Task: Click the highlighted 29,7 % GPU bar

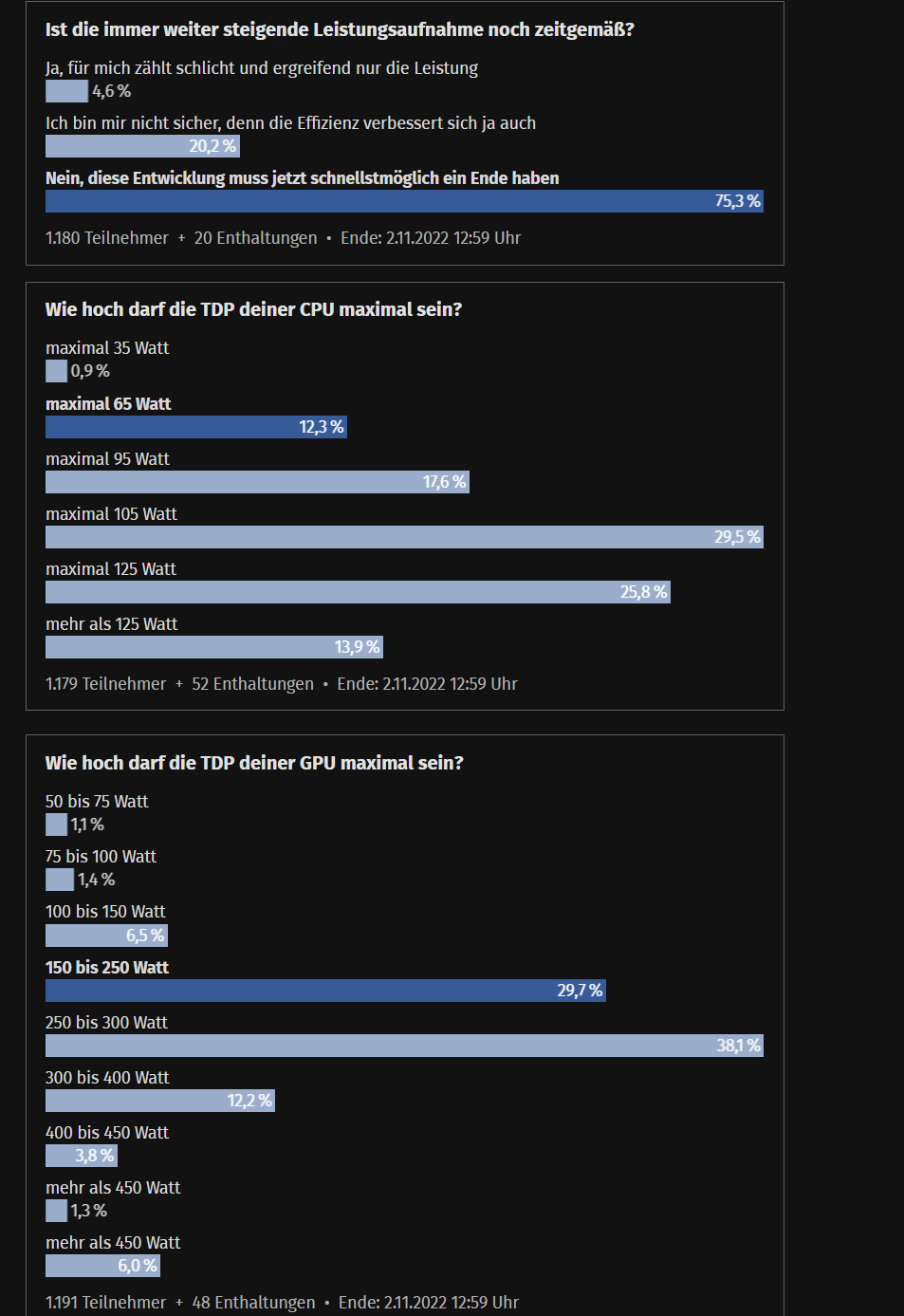Action: [x=325, y=991]
